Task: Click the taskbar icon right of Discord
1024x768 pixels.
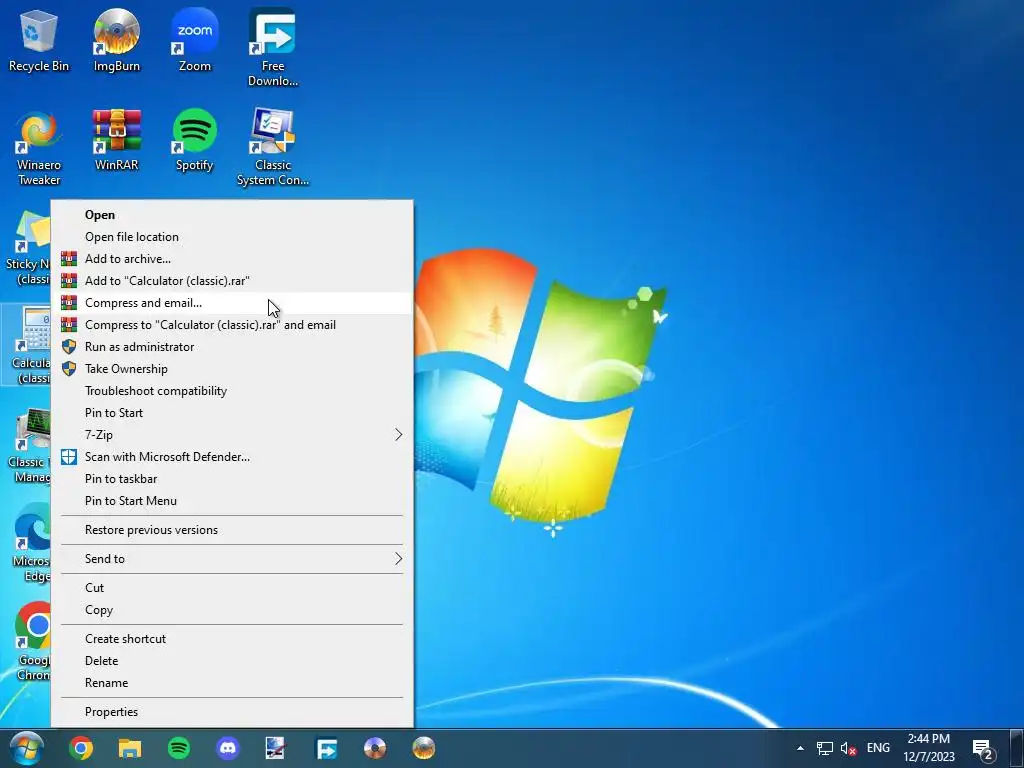Action: click(x=275, y=748)
